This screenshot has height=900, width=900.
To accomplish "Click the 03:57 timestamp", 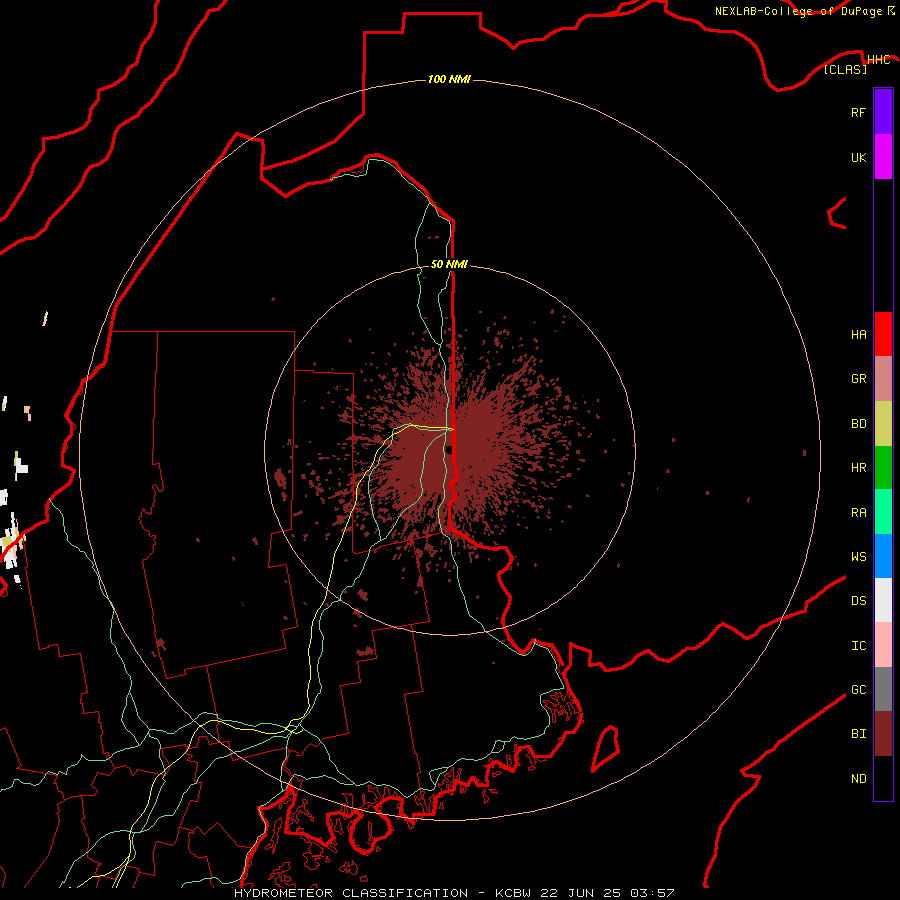I will tap(652, 893).
